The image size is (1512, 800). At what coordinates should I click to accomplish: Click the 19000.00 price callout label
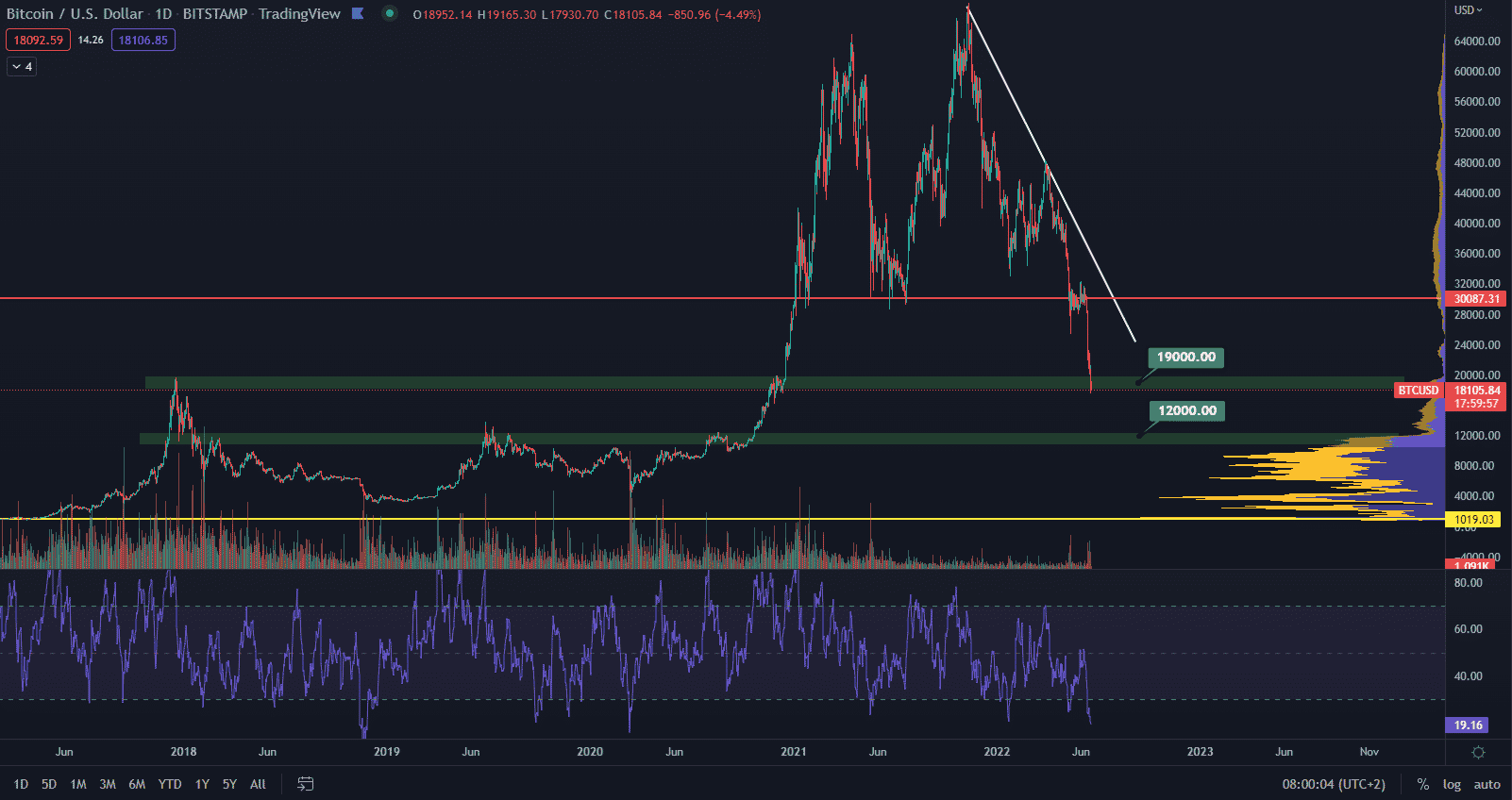1186,358
